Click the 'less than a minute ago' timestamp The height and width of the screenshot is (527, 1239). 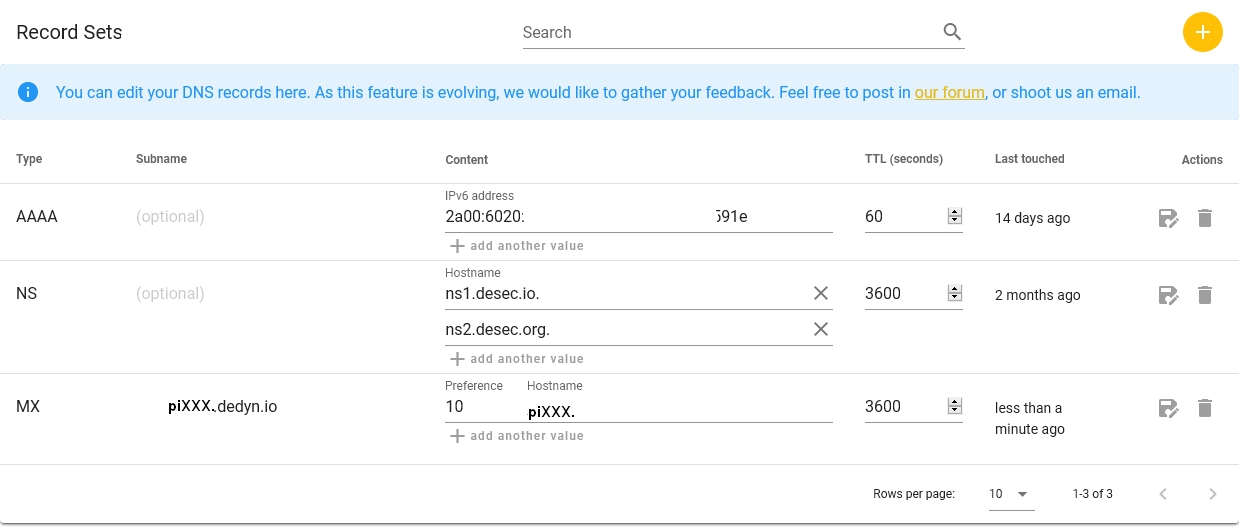tap(1030, 419)
